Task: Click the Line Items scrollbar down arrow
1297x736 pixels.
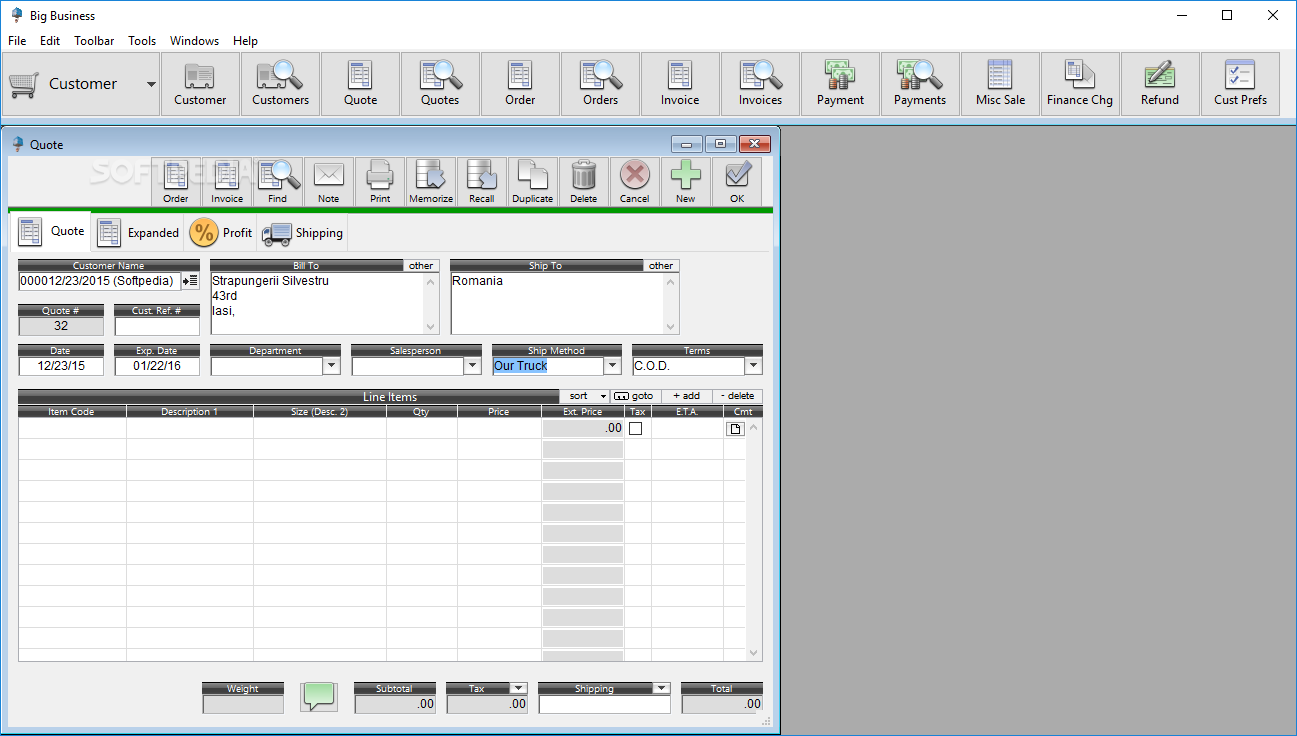Action: [754, 653]
